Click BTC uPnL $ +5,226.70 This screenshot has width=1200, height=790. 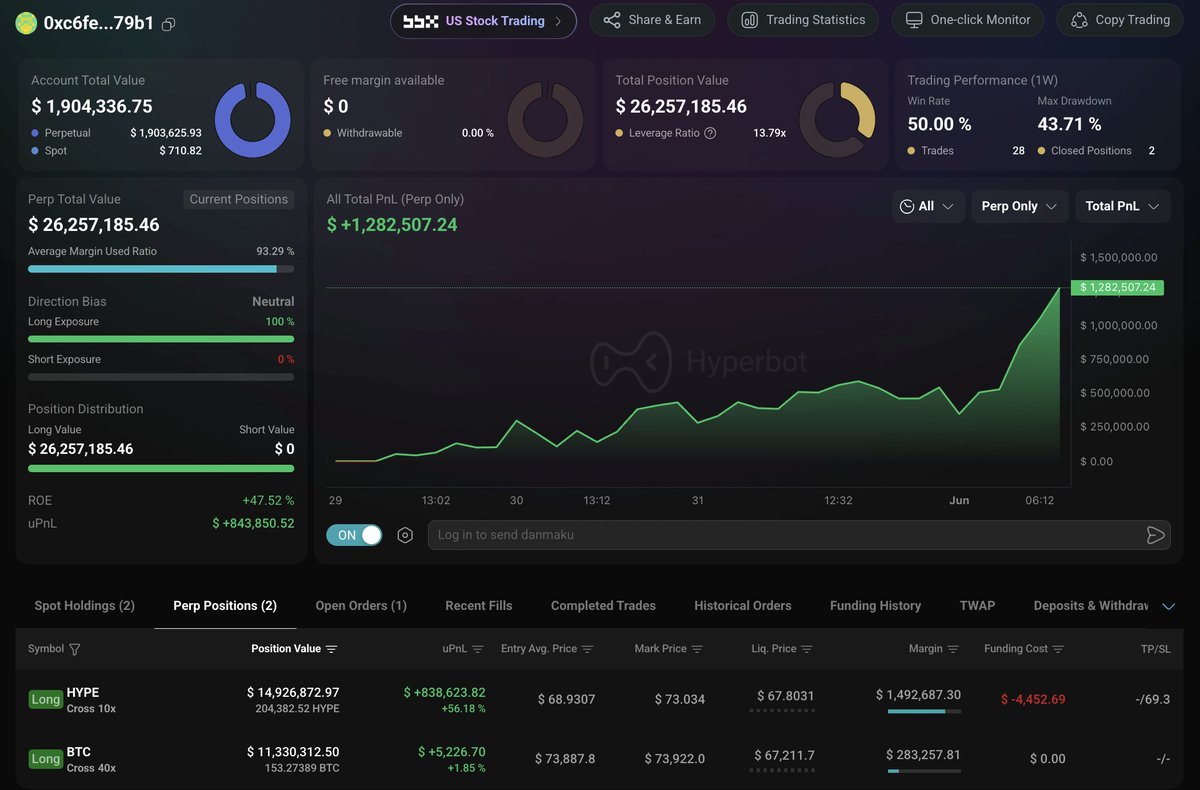[x=452, y=752]
